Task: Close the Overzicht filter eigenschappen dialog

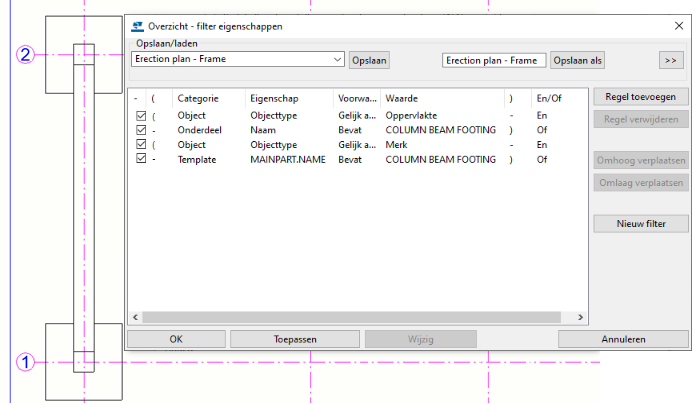Action: [679, 26]
